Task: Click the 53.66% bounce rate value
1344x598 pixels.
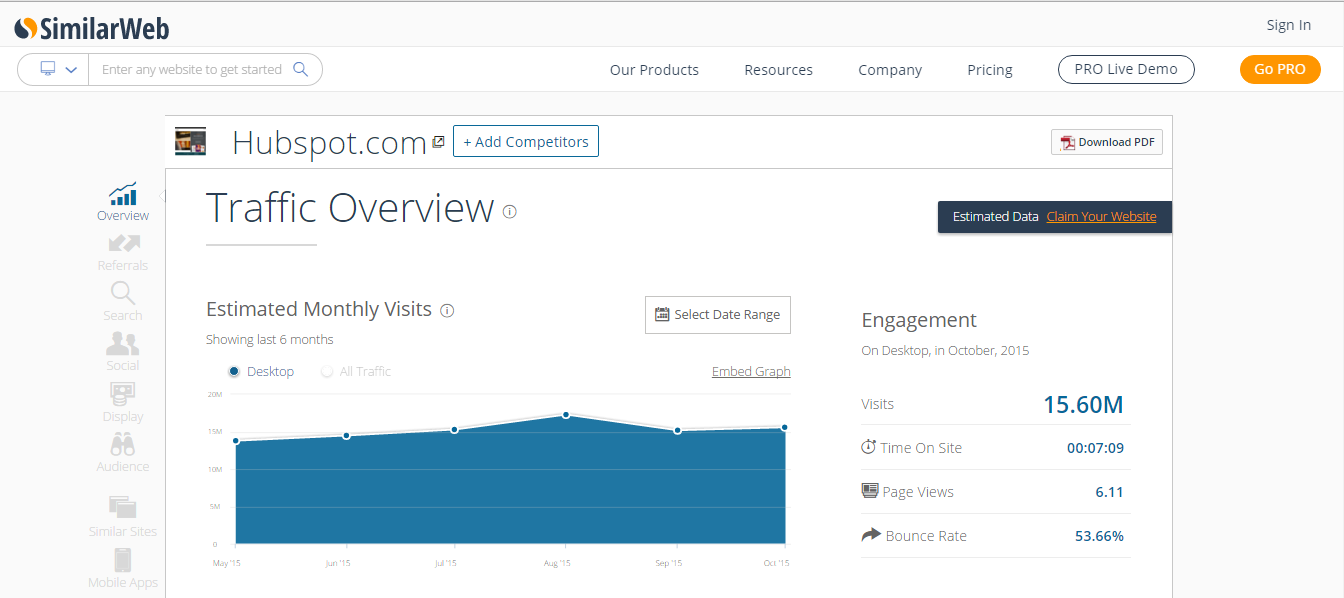Action: [x=1099, y=536]
